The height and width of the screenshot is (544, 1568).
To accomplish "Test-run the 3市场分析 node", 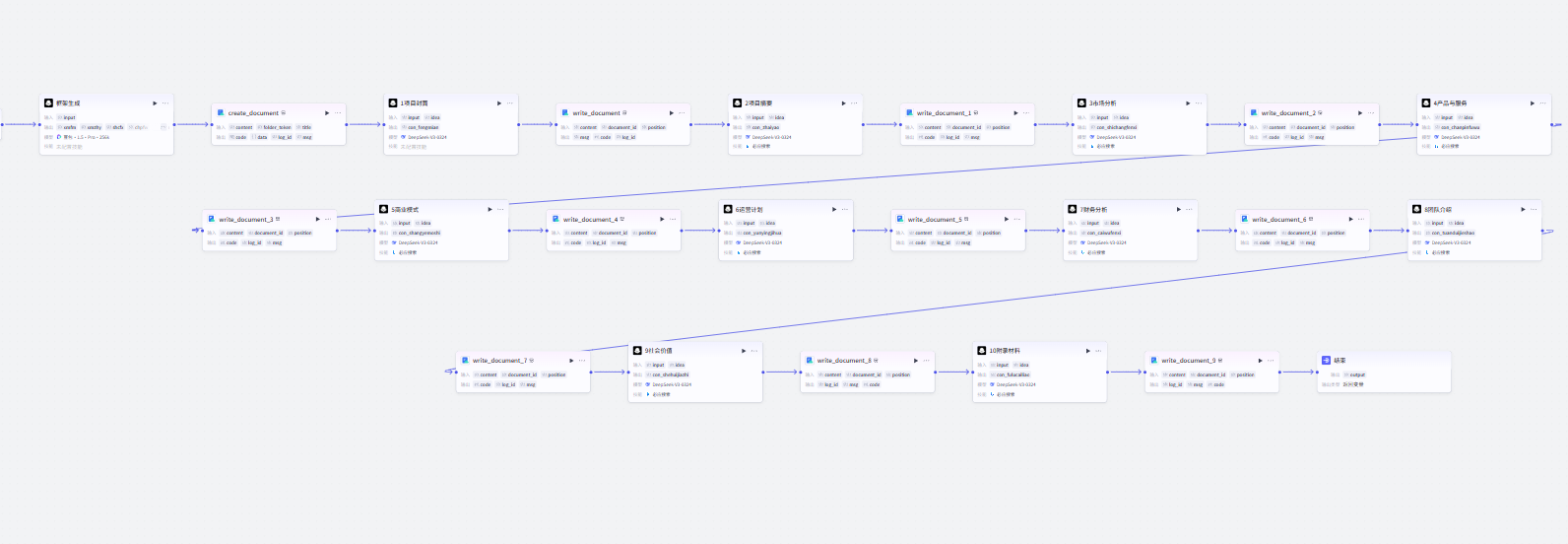I will tap(1188, 102).
